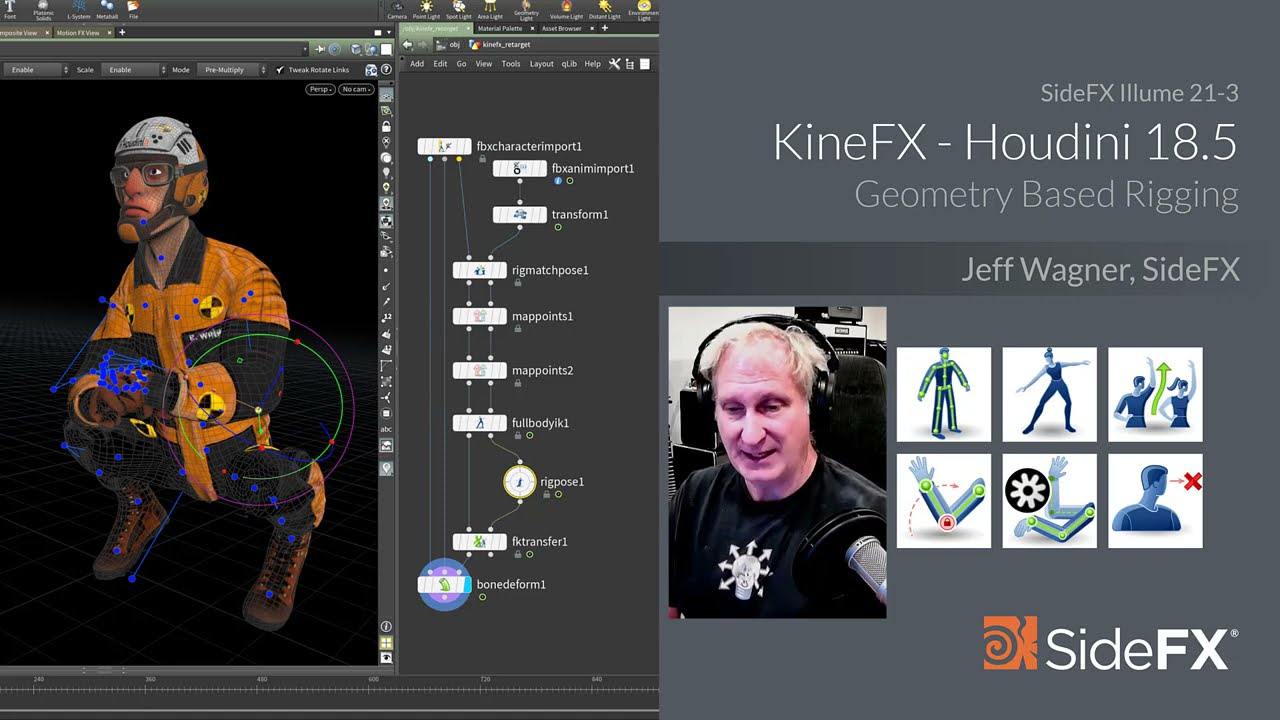
Task: Toggle Tweak Rotate Links checkbox
Action: pyautogui.click(x=279, y=70)
